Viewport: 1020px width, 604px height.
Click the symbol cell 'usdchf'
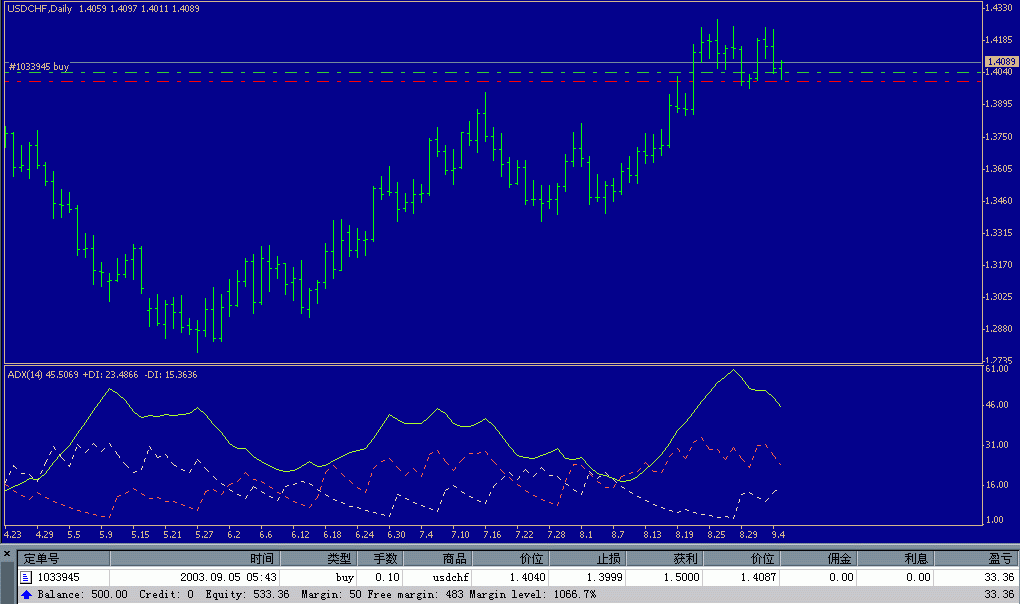click(x=451, y=577)
